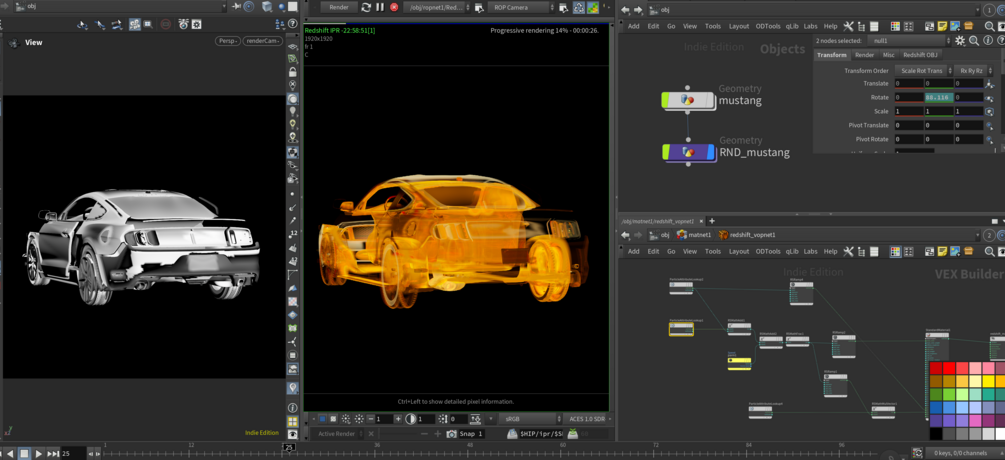Image resolution: width=1005 pixels, height=460 pixels.
Task: Pause the Redshift IPR render
Action: click(x=380, y=7)
